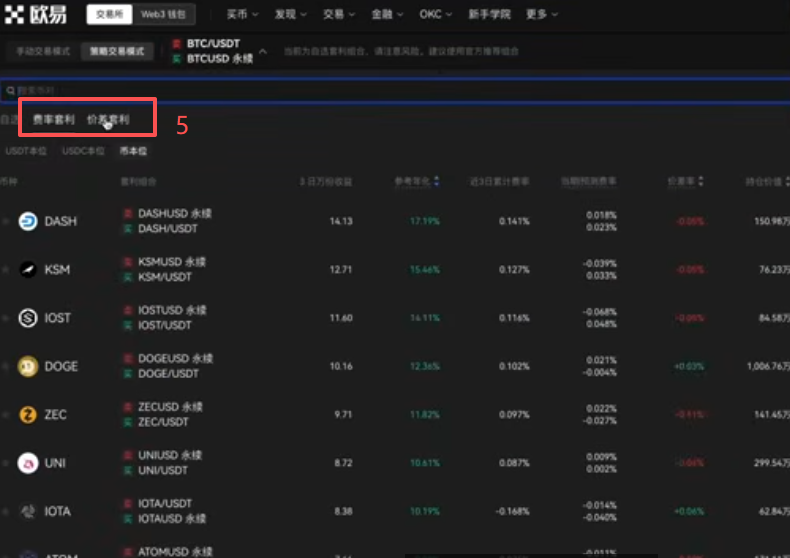Open the 新手学院 link
Image resolution: width=790 pixels, height=558 pixels.
[489, 15]
